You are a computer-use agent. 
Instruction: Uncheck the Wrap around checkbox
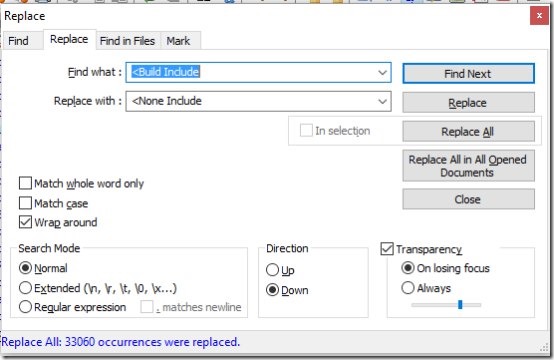coord(25,222)
